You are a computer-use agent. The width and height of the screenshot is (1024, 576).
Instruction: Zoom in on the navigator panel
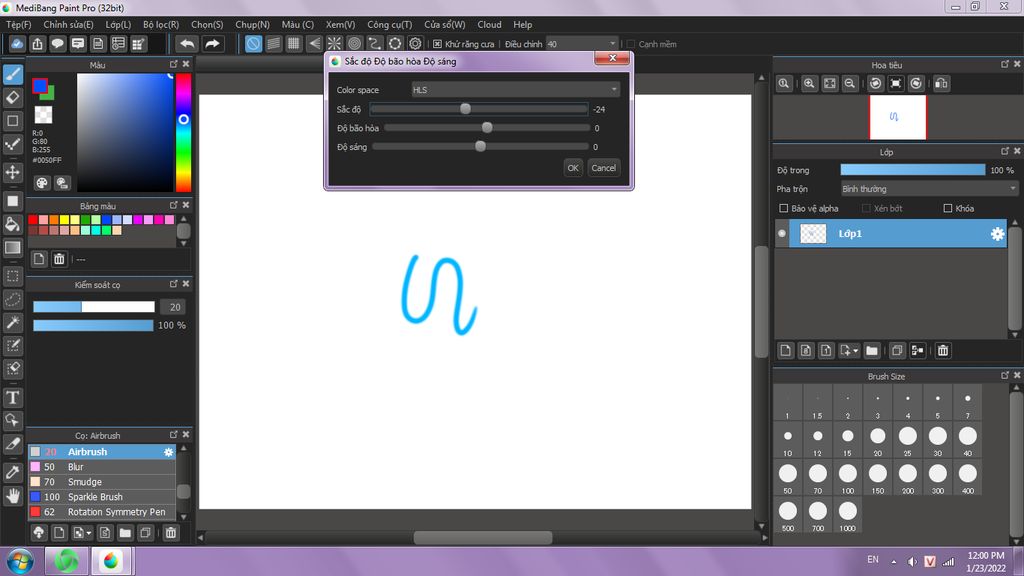pos(809,84)
